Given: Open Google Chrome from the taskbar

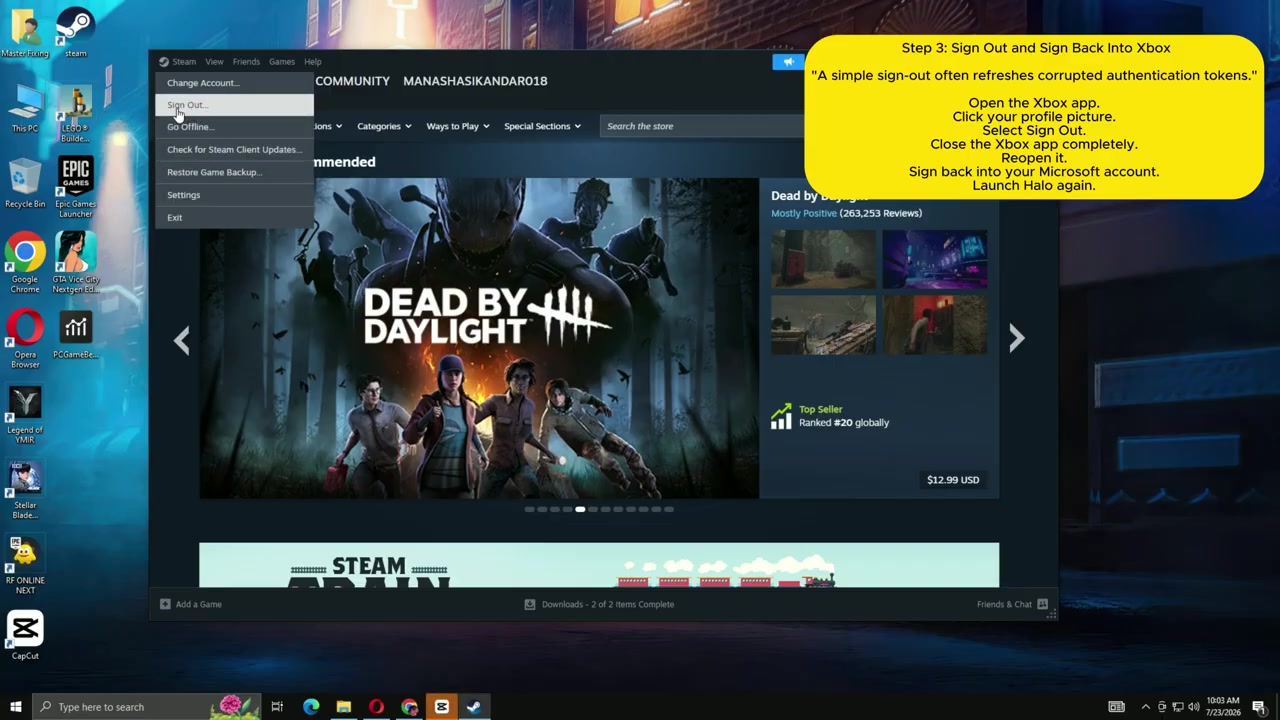Looking at the screenshot, I should 409,707.
